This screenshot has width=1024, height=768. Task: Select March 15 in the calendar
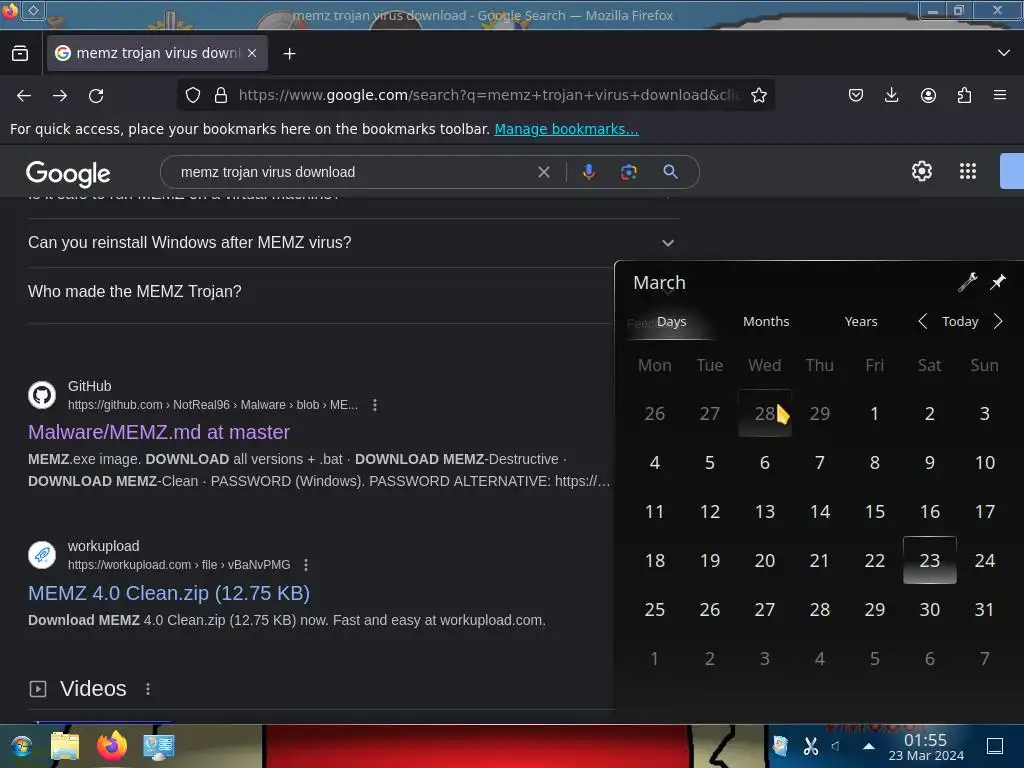[874, 511]
